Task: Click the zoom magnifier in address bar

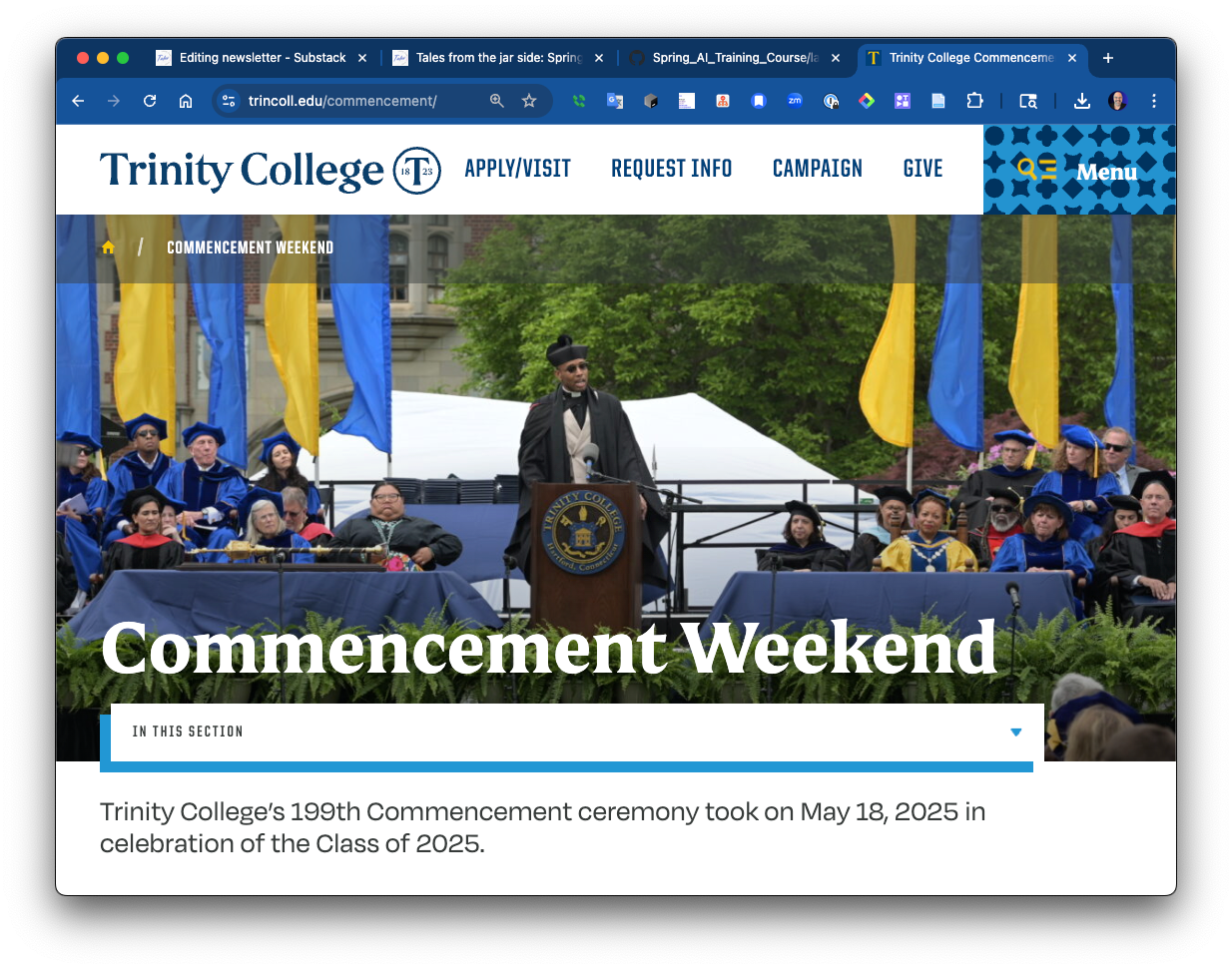Action: point(497,101)
